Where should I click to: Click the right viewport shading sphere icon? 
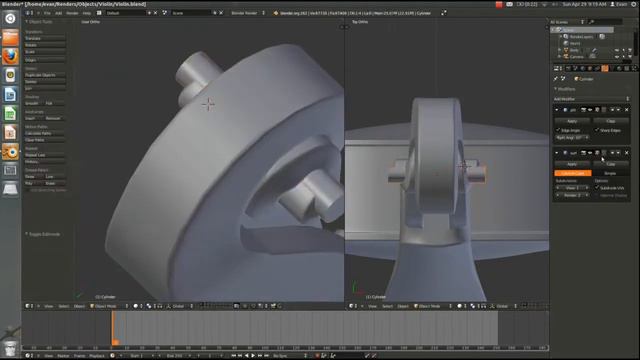point(460,306)
